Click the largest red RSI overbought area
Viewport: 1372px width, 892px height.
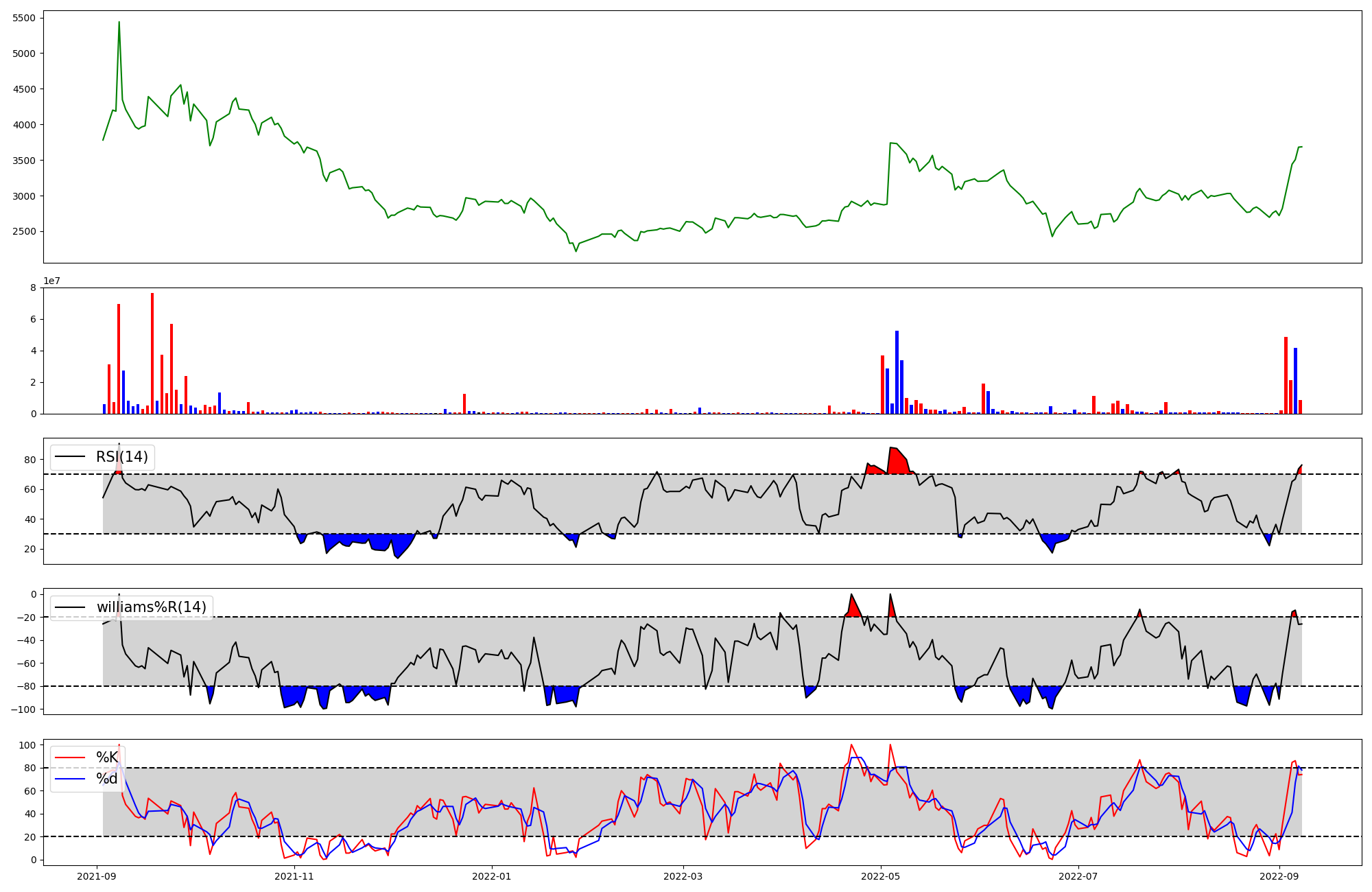click(897, 461)
